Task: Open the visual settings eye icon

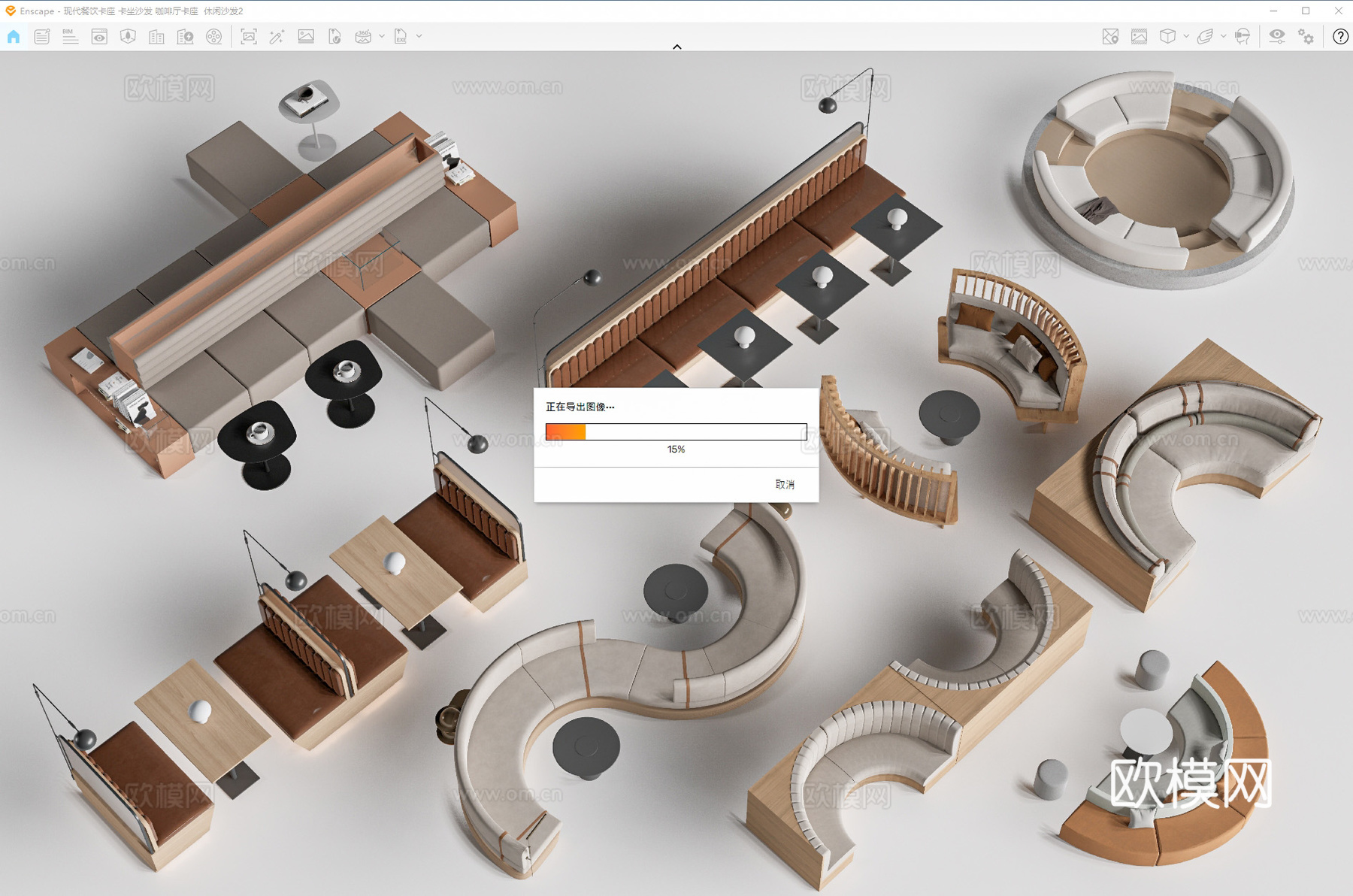Action: coord(1277,36)
